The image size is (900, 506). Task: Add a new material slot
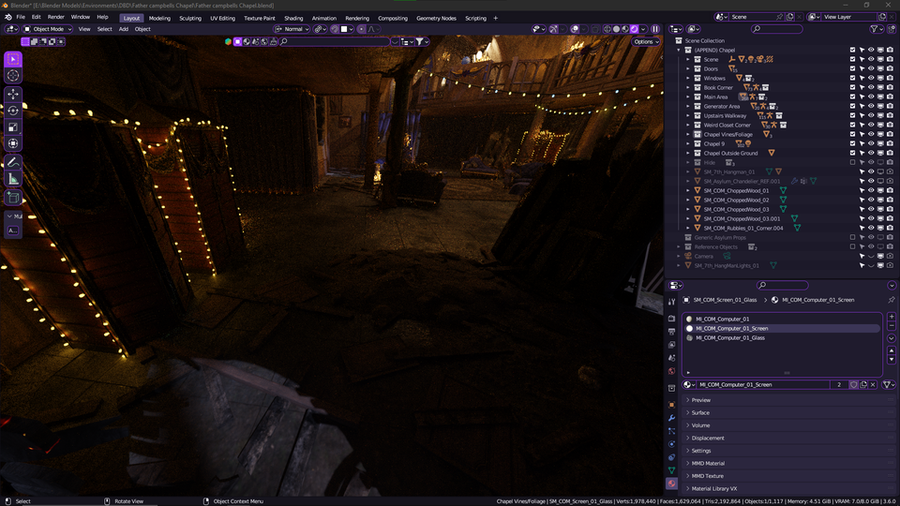[891, 317]
